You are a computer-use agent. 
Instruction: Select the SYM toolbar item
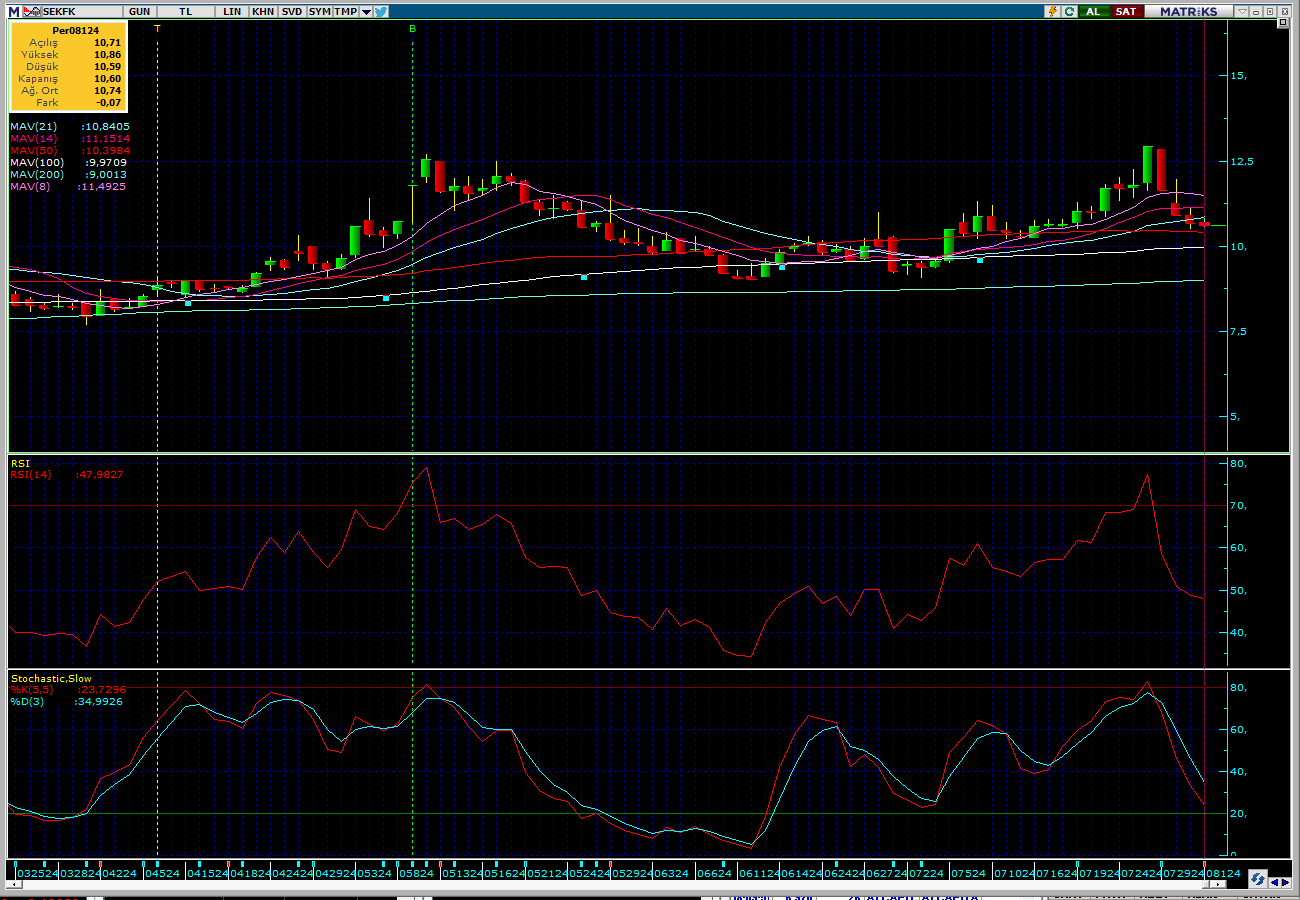click(319, 11)
